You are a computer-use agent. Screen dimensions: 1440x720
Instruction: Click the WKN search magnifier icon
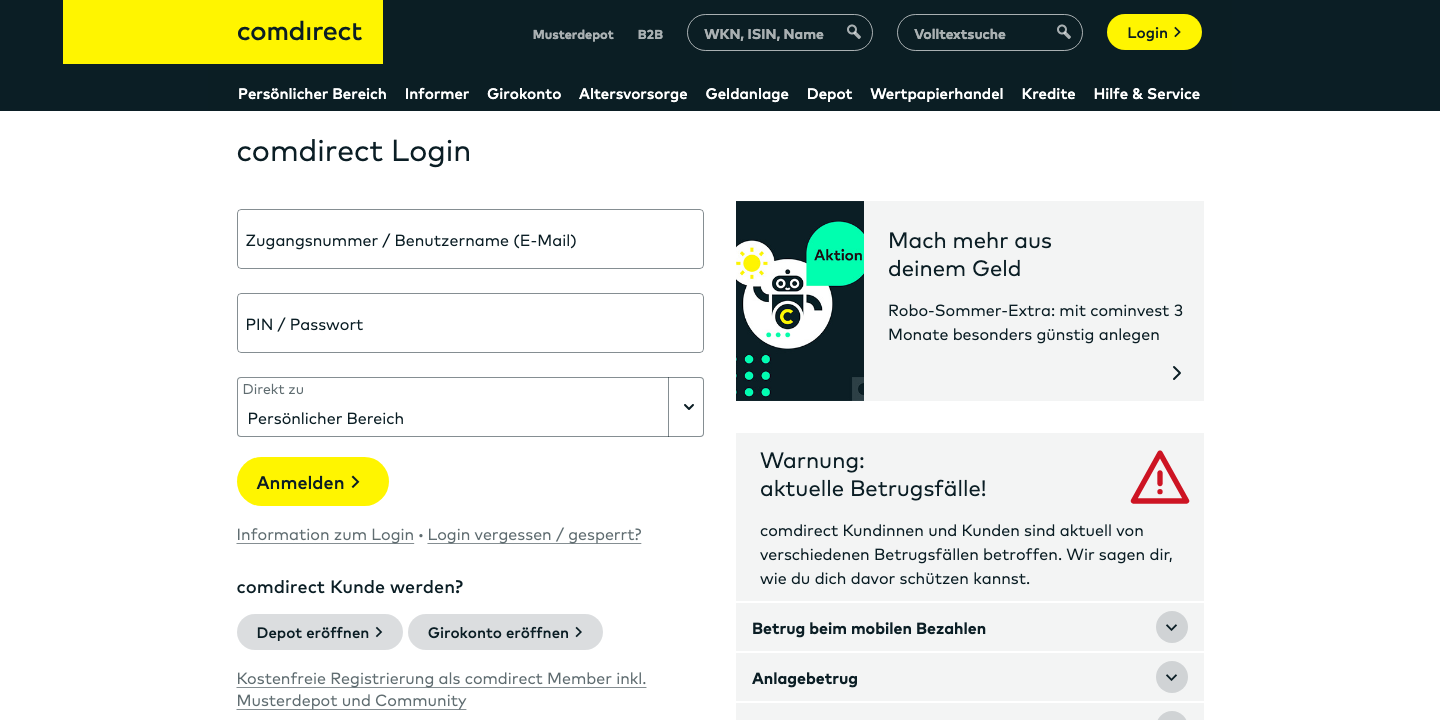click(854, 32)
